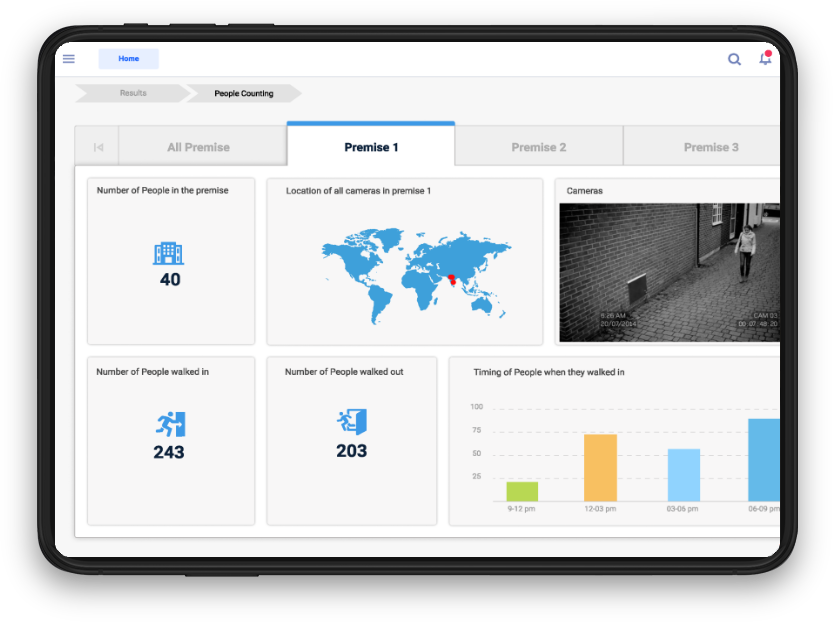Open the notifications bell

pos(765,58)
